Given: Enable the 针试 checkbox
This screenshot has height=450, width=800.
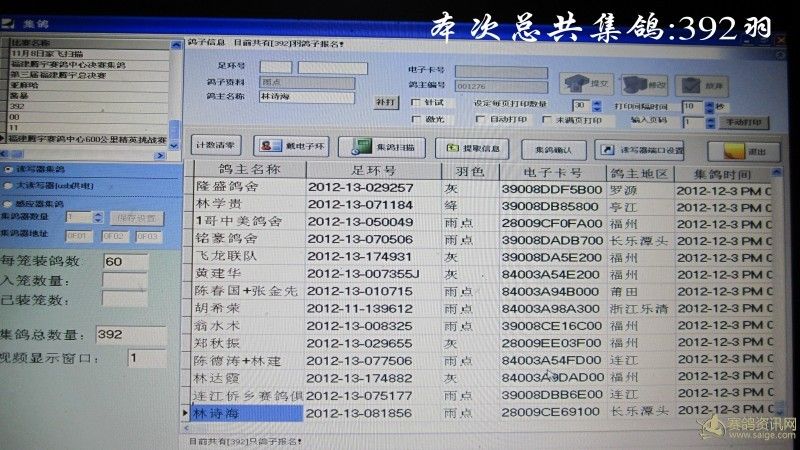Looking at the screenshot, I should pos(415,103).
